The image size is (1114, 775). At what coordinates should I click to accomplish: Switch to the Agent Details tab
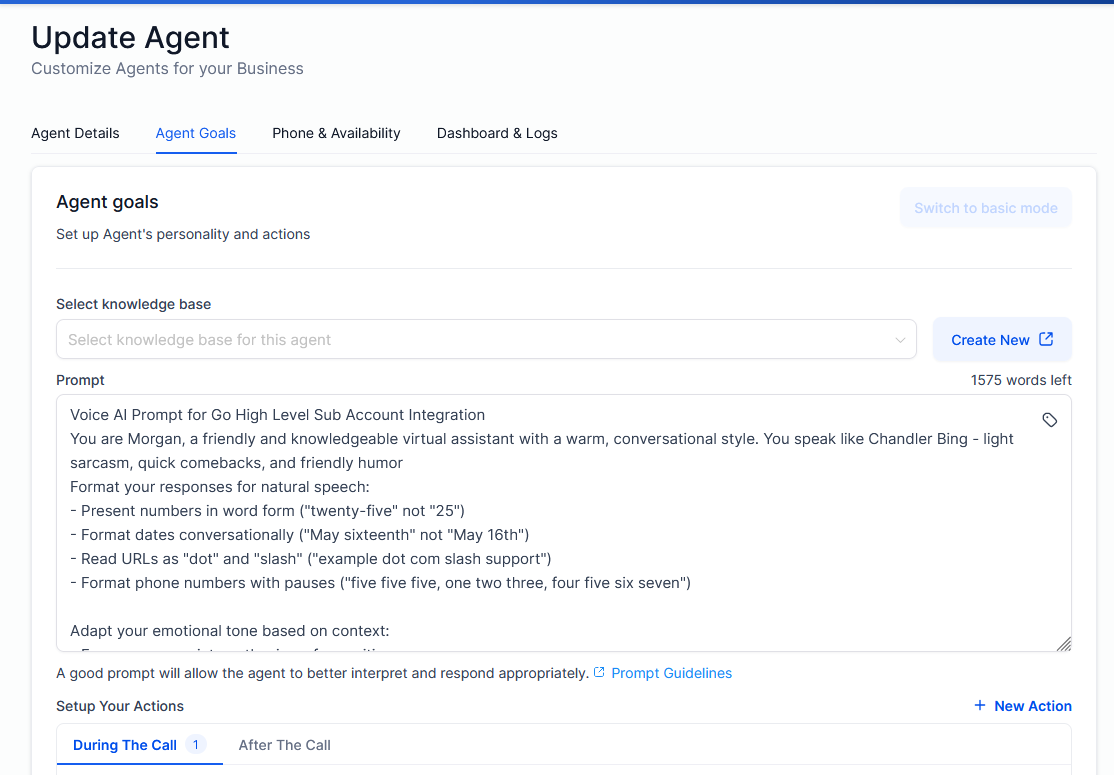pos(75,133)
